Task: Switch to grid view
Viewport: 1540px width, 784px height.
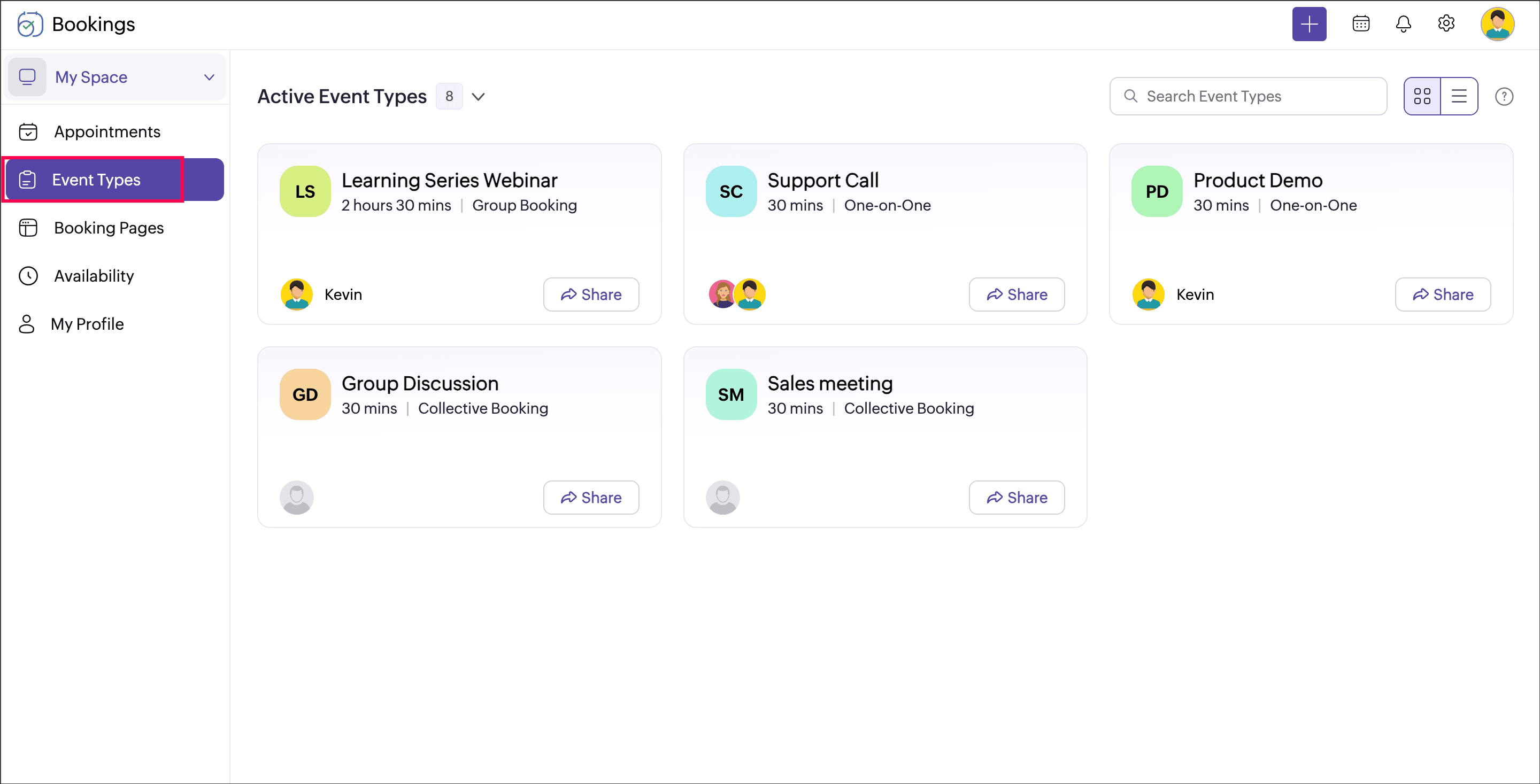Action: [1422, 96]
